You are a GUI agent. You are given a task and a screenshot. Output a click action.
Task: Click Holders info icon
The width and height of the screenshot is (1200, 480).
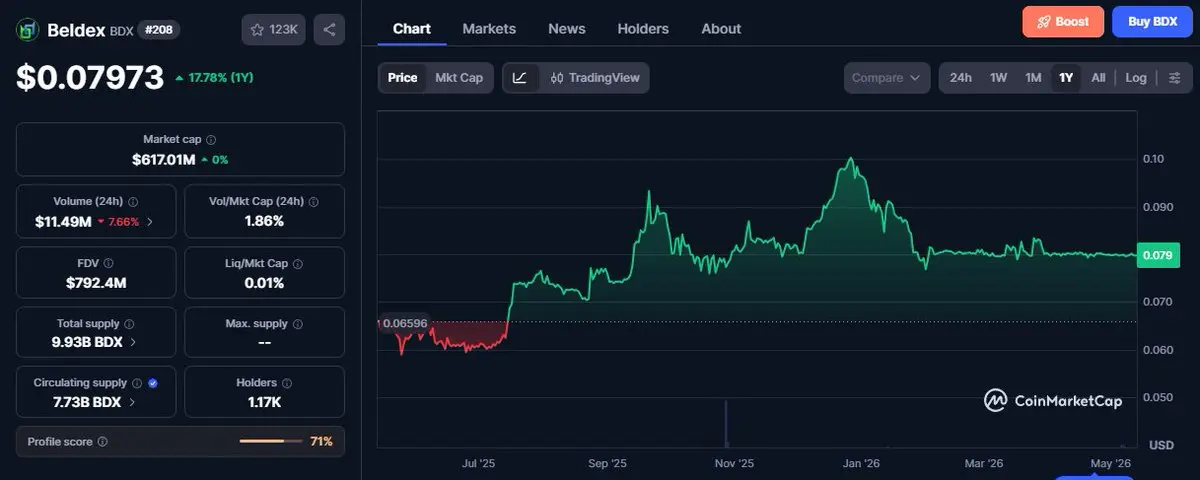point(287,383)
